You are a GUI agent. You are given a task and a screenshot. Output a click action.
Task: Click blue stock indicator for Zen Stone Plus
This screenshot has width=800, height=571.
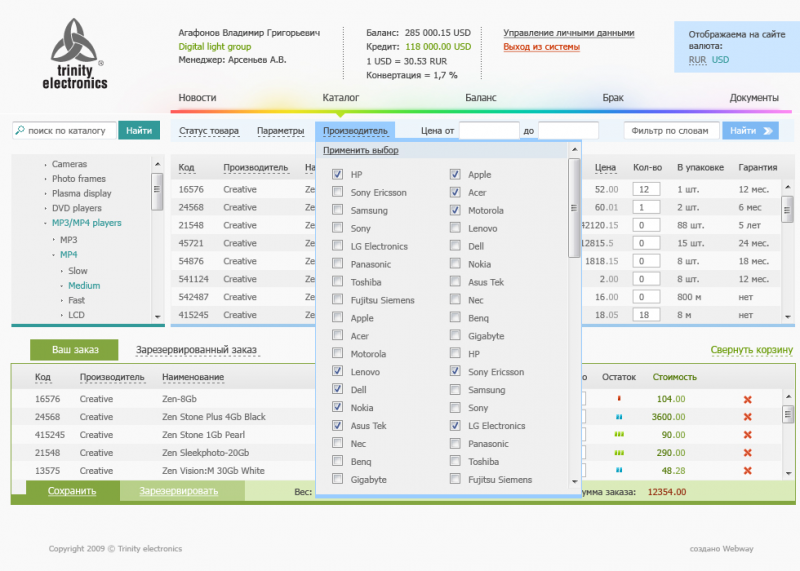[619, 417]
